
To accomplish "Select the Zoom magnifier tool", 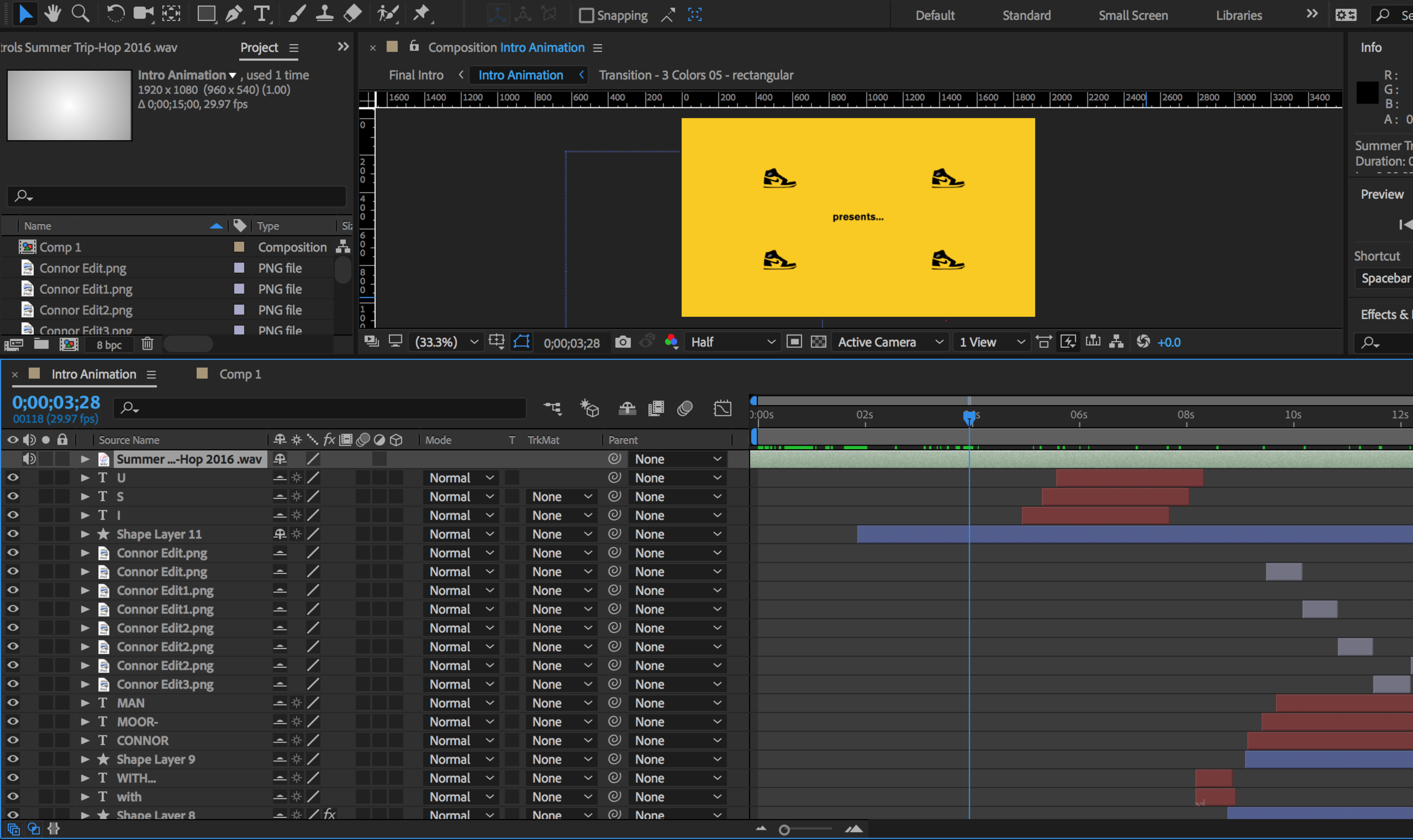I will (x=80, y=14).
